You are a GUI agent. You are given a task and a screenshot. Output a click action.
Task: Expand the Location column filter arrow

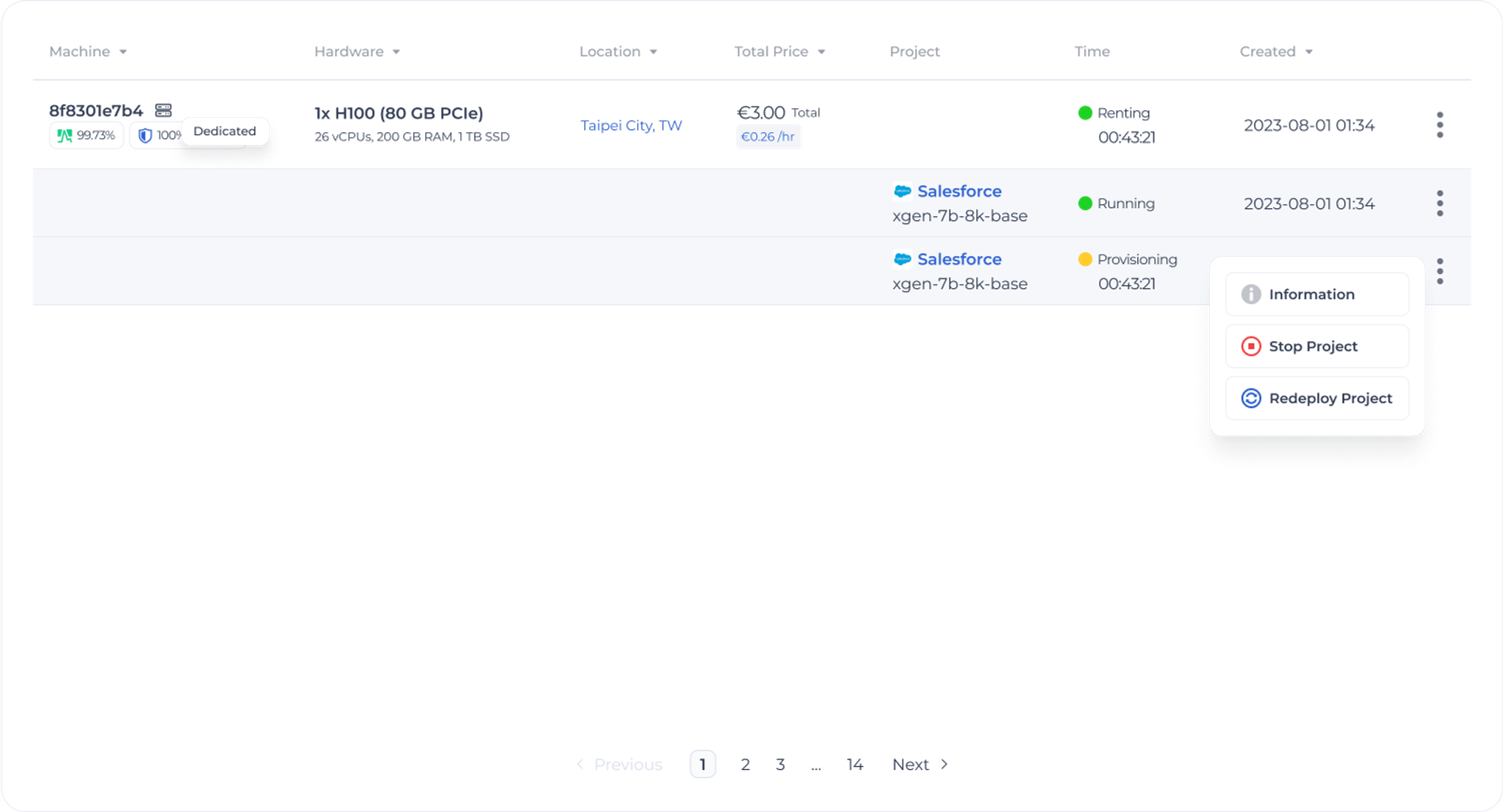click(x=653, y=52)
